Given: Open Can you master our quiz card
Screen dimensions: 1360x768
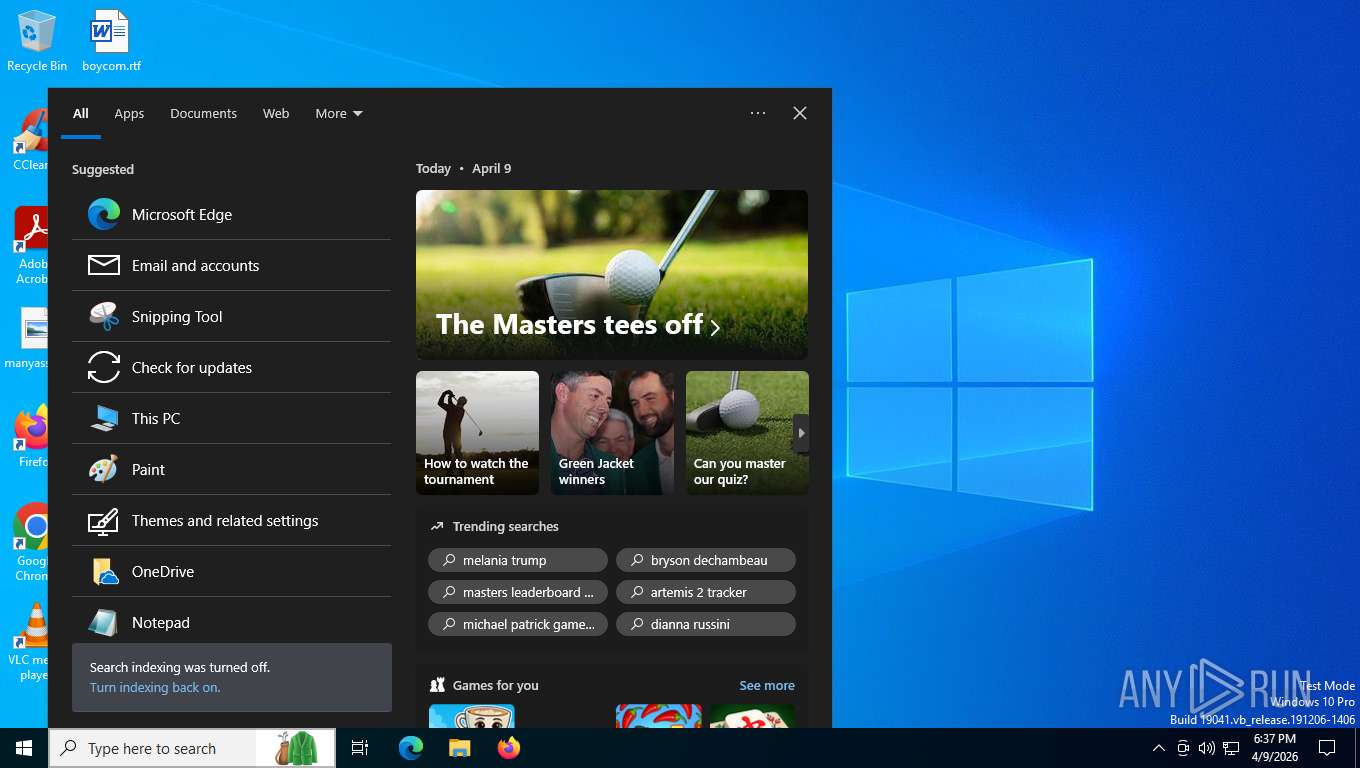Looking at the screenshot, I should [x=747, y=433].
